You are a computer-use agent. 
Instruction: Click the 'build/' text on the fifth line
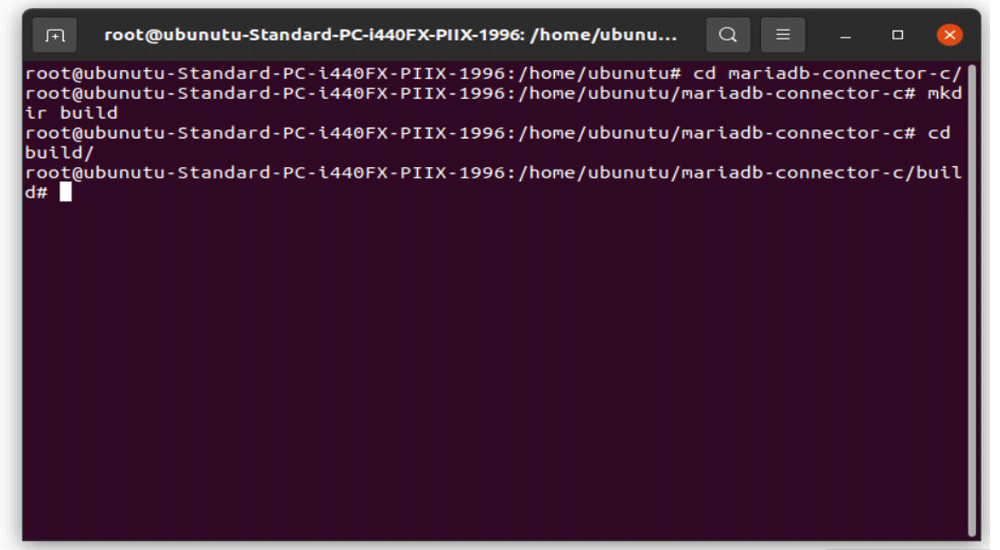click(x=59, y=152)
